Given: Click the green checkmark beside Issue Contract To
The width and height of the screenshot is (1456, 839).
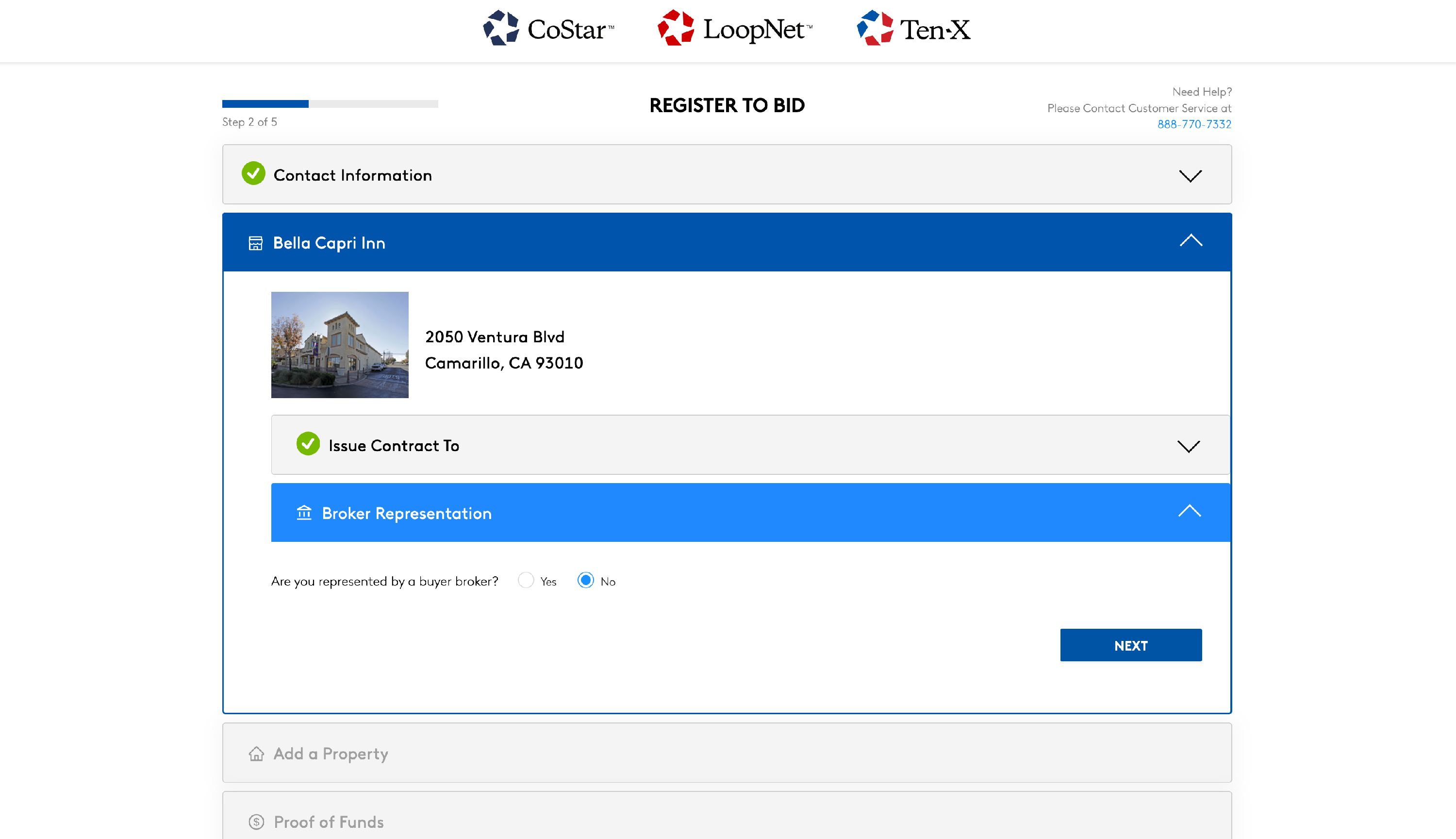Looking at the screenshot, I should click(308, 444).
